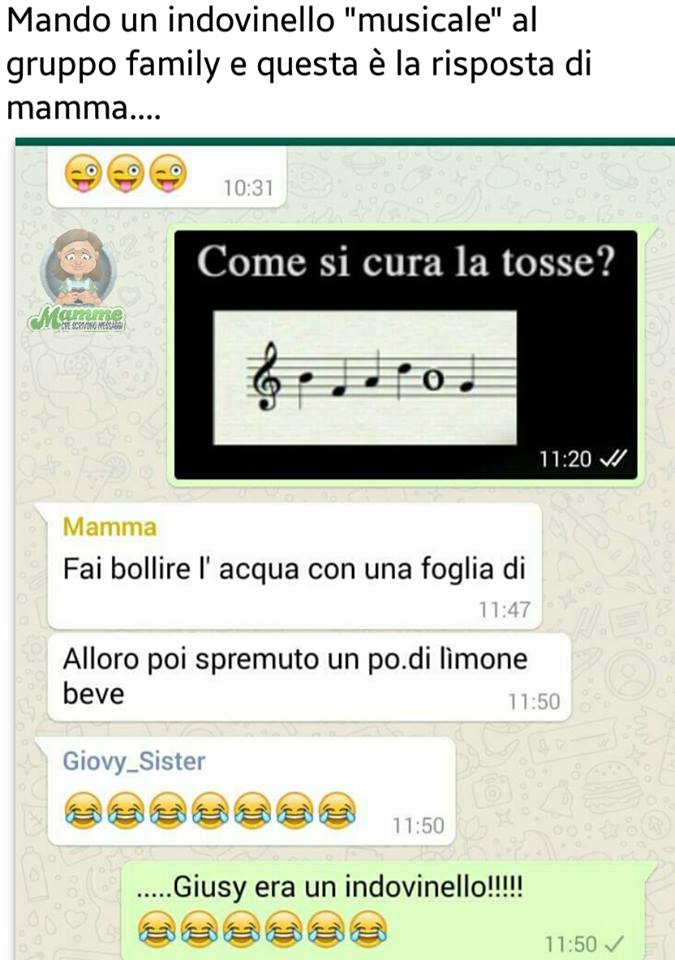
Task: Click the treble clef in the image
Action: [265, 376]
